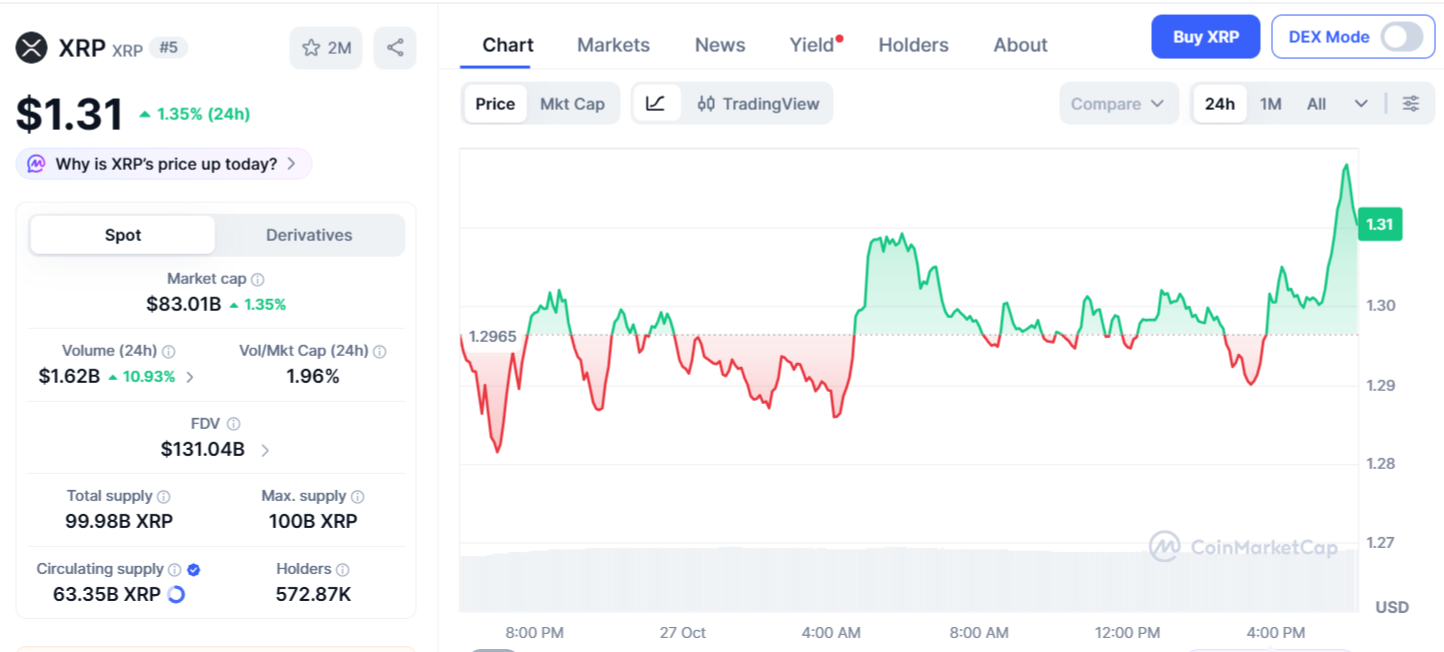Image resolution: width=1444 pixels, height=652 pixels.
Task: Click the circulating supply progress ring
Action: click(x=176, y=594)
